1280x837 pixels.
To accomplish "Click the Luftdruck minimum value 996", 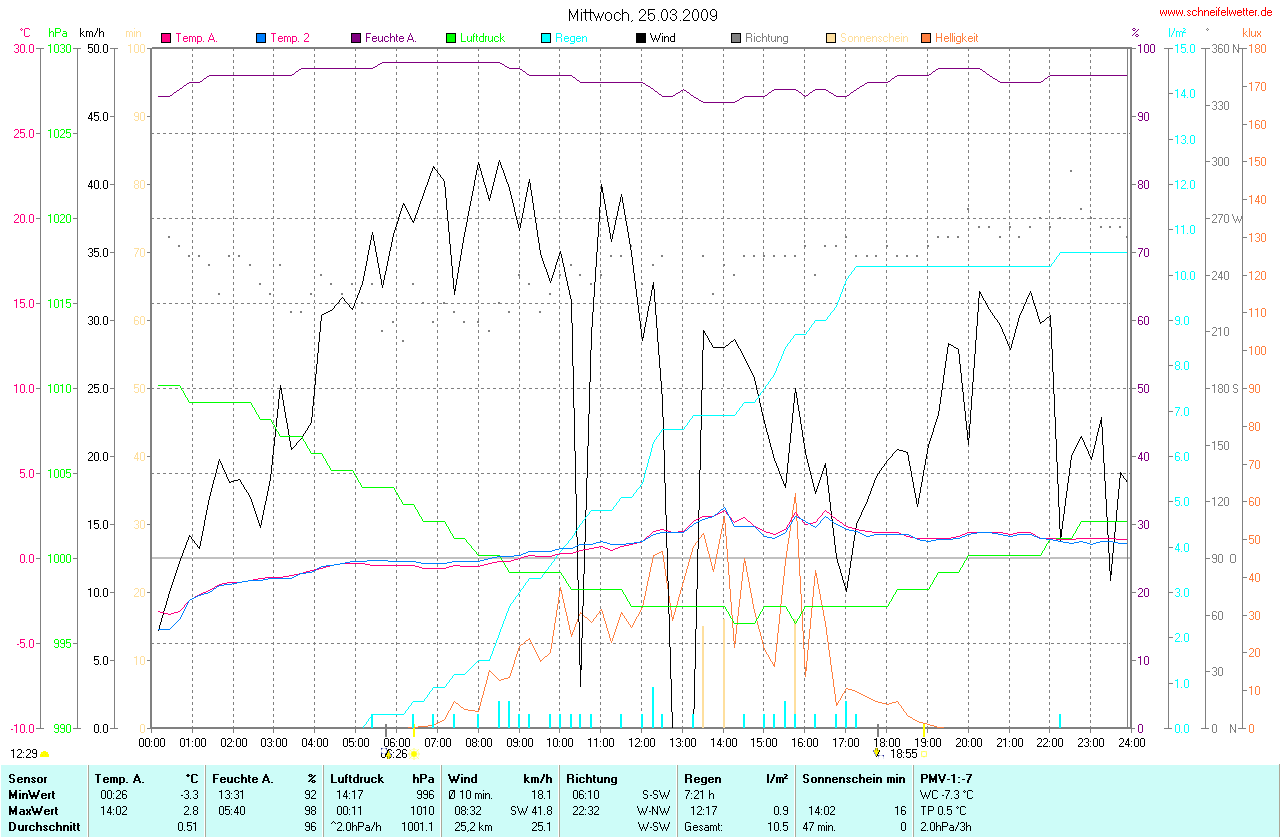I will click(424, 795).
